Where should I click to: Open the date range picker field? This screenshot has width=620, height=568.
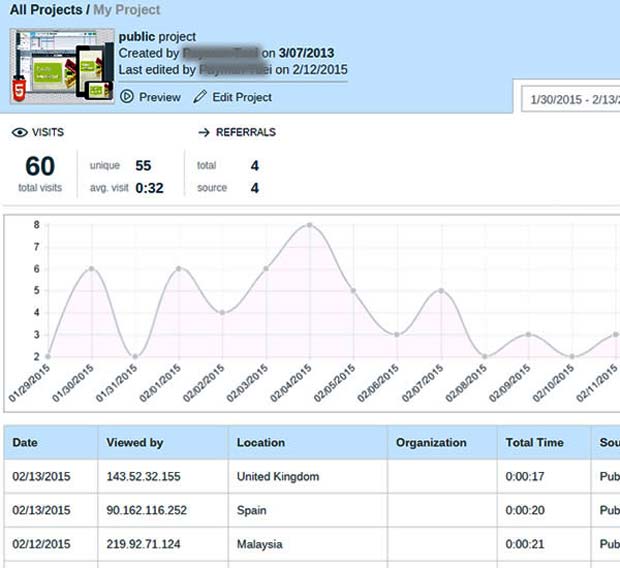tap(571, 100)
